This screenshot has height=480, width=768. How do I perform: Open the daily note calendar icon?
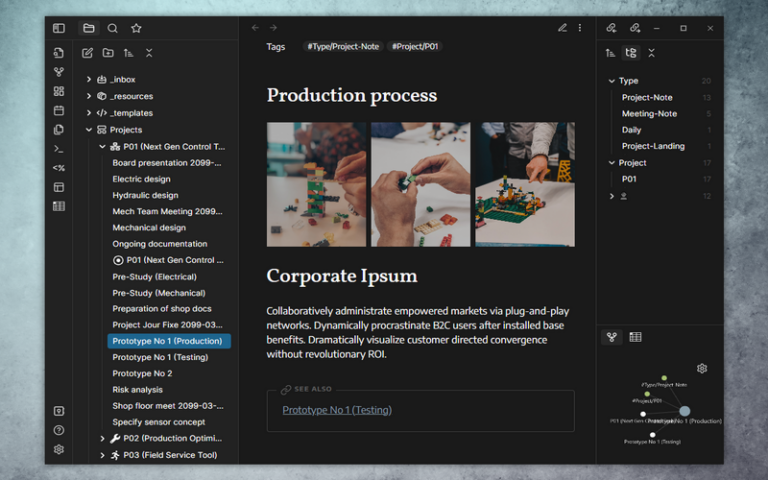[59, 110]
